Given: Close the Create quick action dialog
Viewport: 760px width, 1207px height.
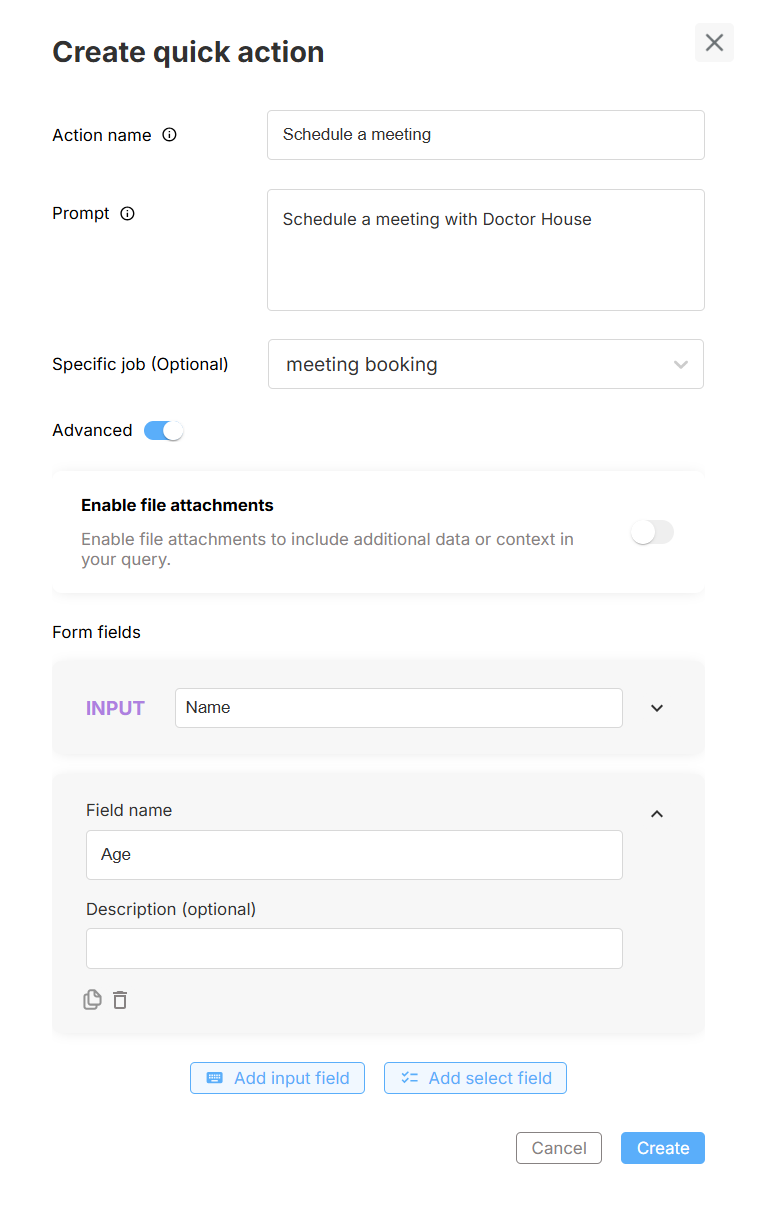Looking at the screenshot, I should coord(714,43).
